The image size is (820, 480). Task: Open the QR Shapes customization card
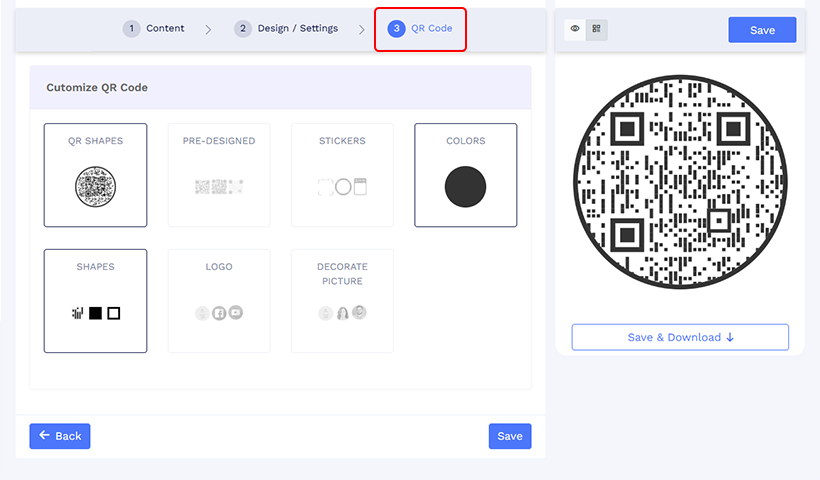(95, 175)
